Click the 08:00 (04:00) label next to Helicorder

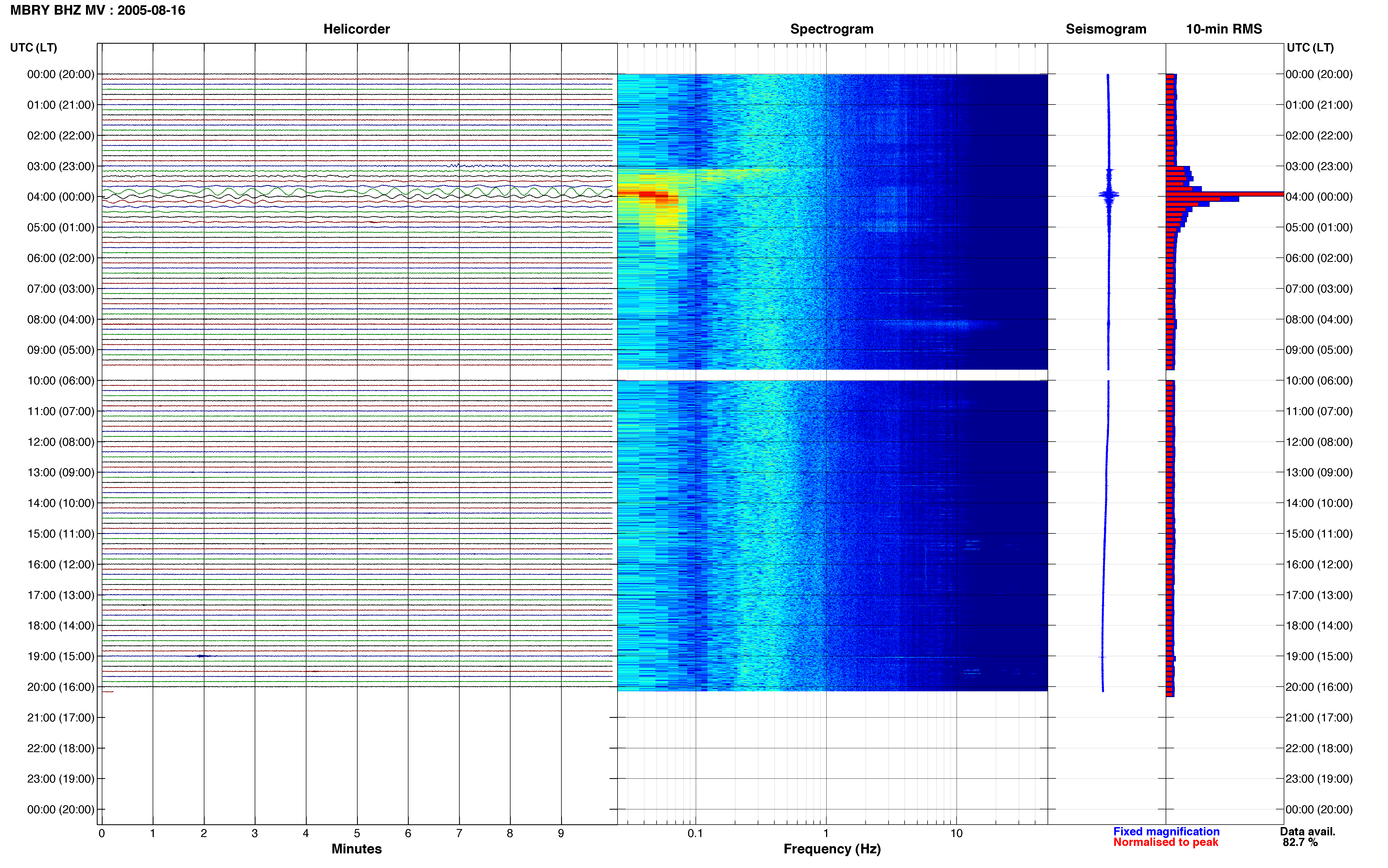point(61,320)
